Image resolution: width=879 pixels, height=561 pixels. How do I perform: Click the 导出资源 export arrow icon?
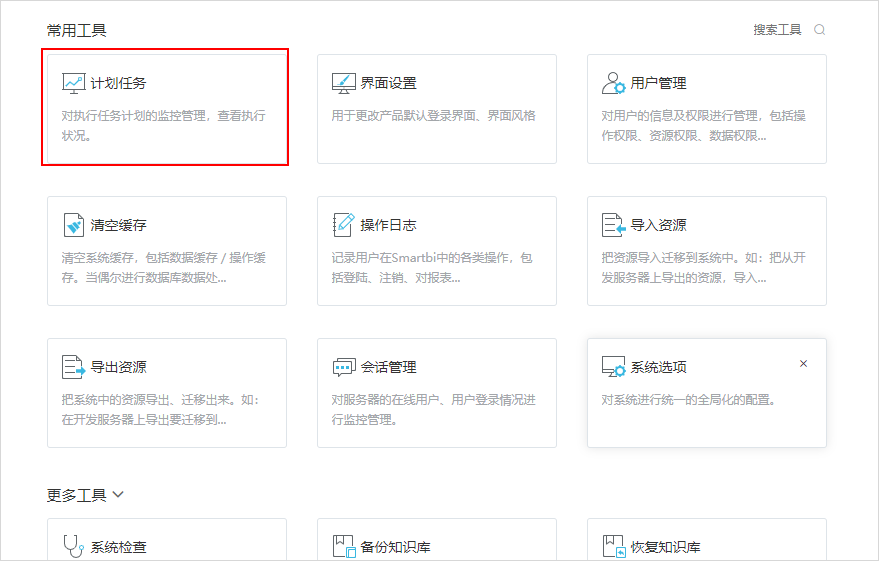pyautogui.click(x=73, y=367)
